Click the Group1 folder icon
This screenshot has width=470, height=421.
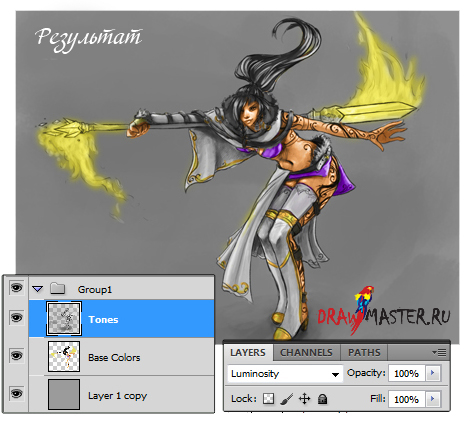coord(57,288)
